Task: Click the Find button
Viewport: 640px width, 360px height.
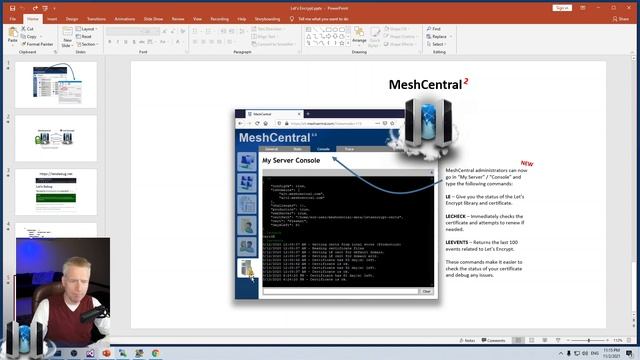Action: 433,29
